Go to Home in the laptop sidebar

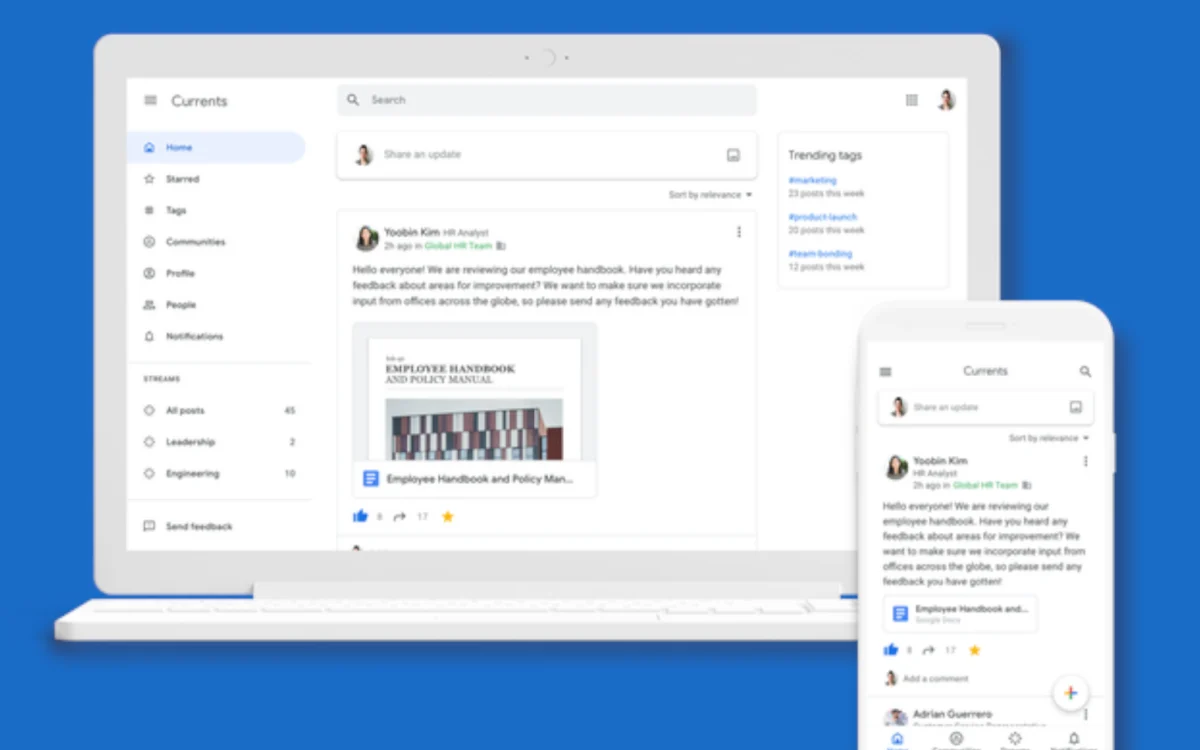click(x=216, y=147)
